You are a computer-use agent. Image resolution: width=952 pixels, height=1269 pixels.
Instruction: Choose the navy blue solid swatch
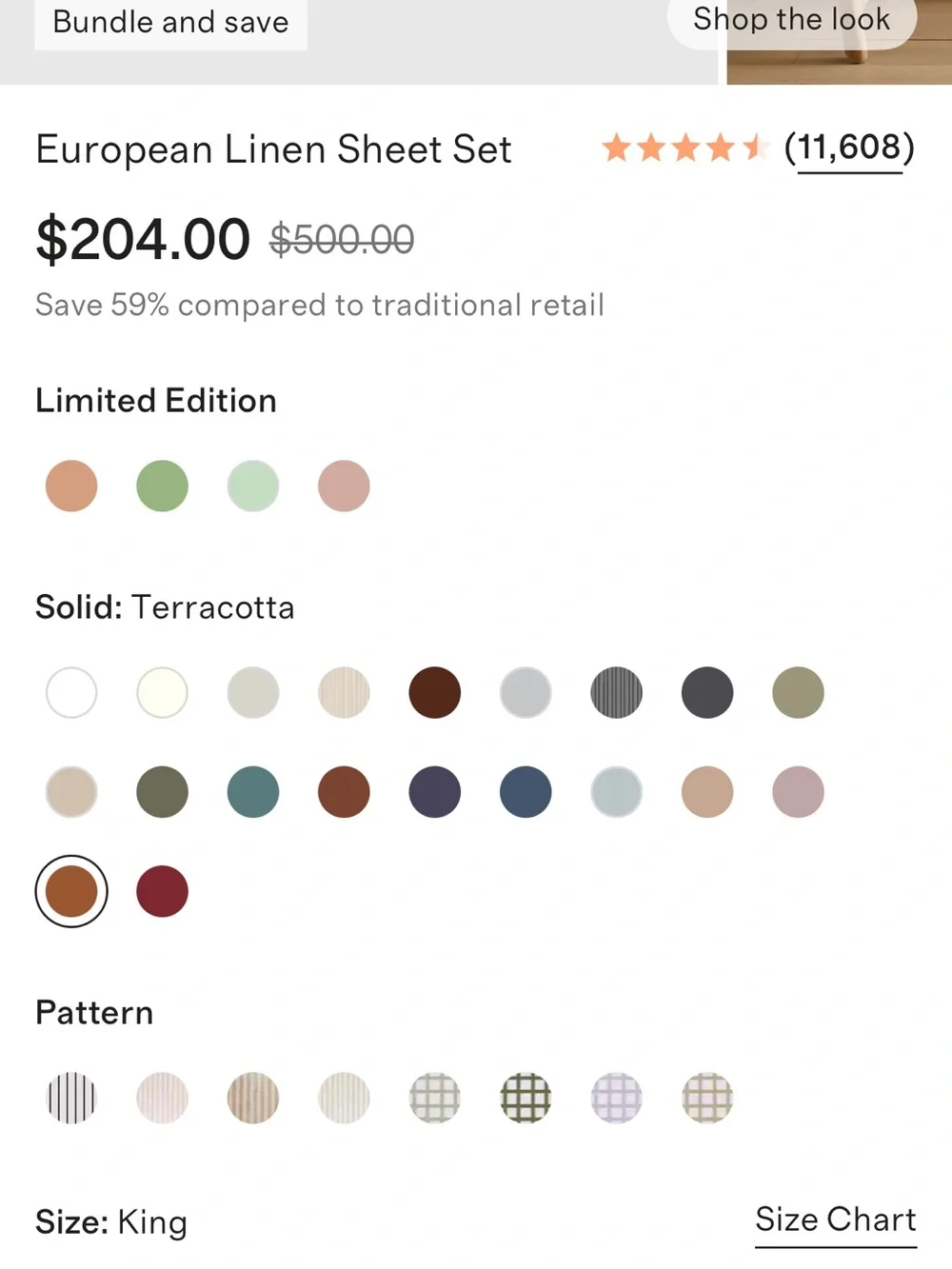526,792
